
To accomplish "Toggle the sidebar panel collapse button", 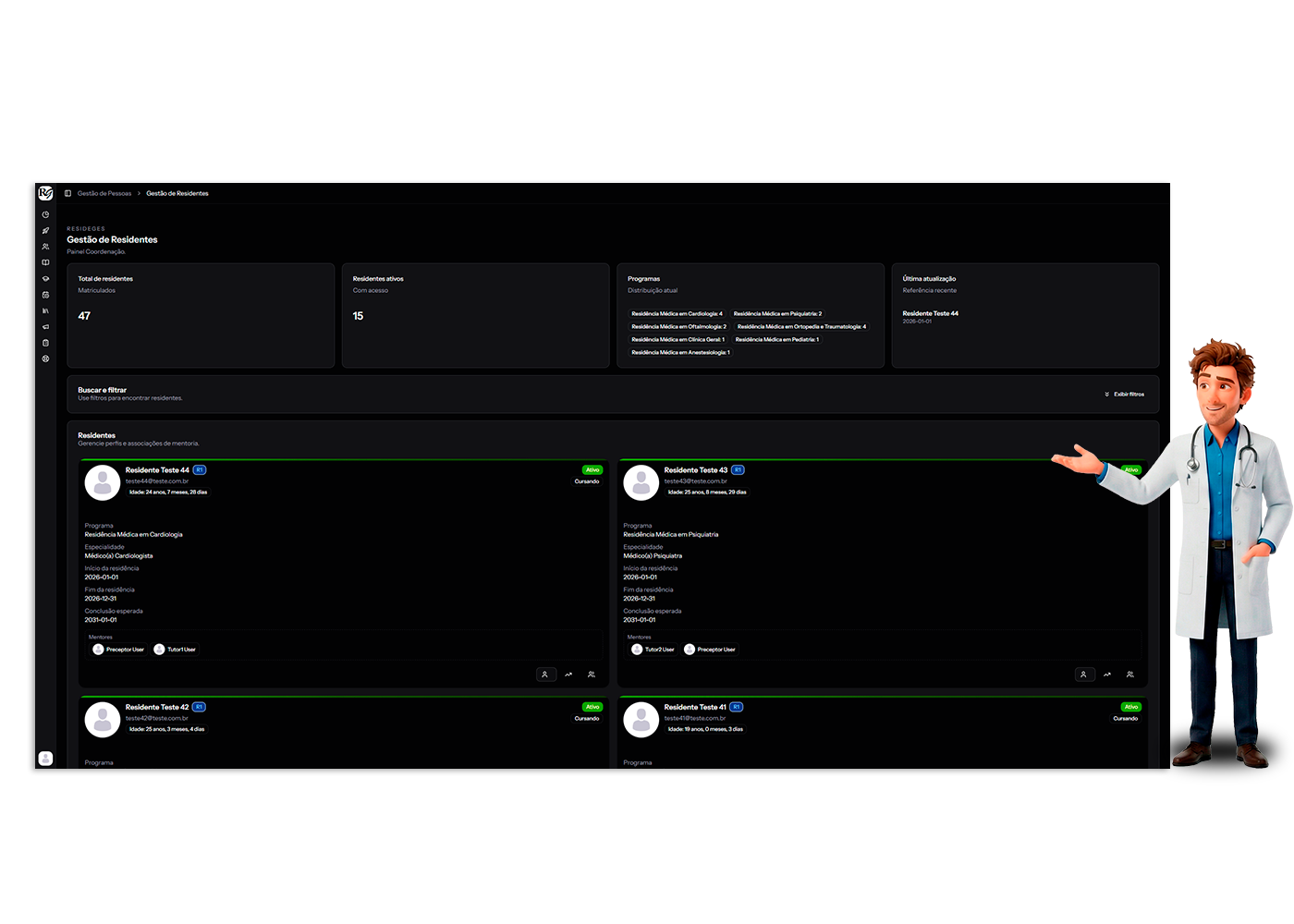I will (x=67, y=193).
